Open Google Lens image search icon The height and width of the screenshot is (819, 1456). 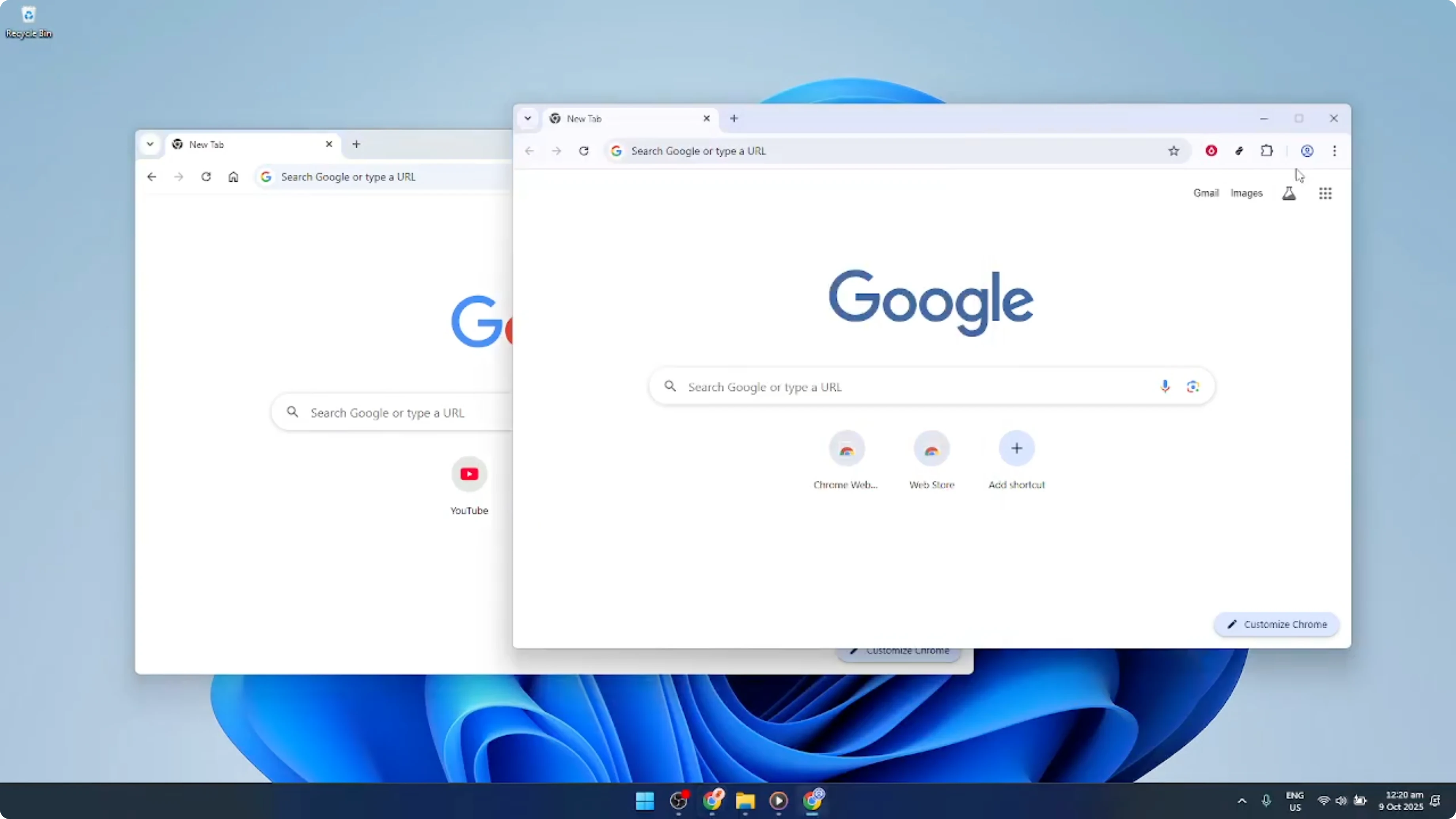tap(1192, 387)
